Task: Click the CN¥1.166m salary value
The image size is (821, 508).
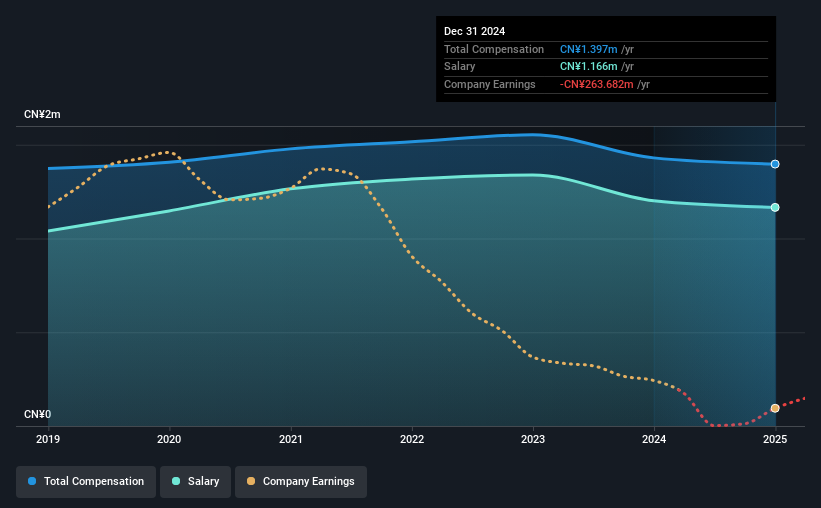Action: pyautogui.click(x=589, y=67)
